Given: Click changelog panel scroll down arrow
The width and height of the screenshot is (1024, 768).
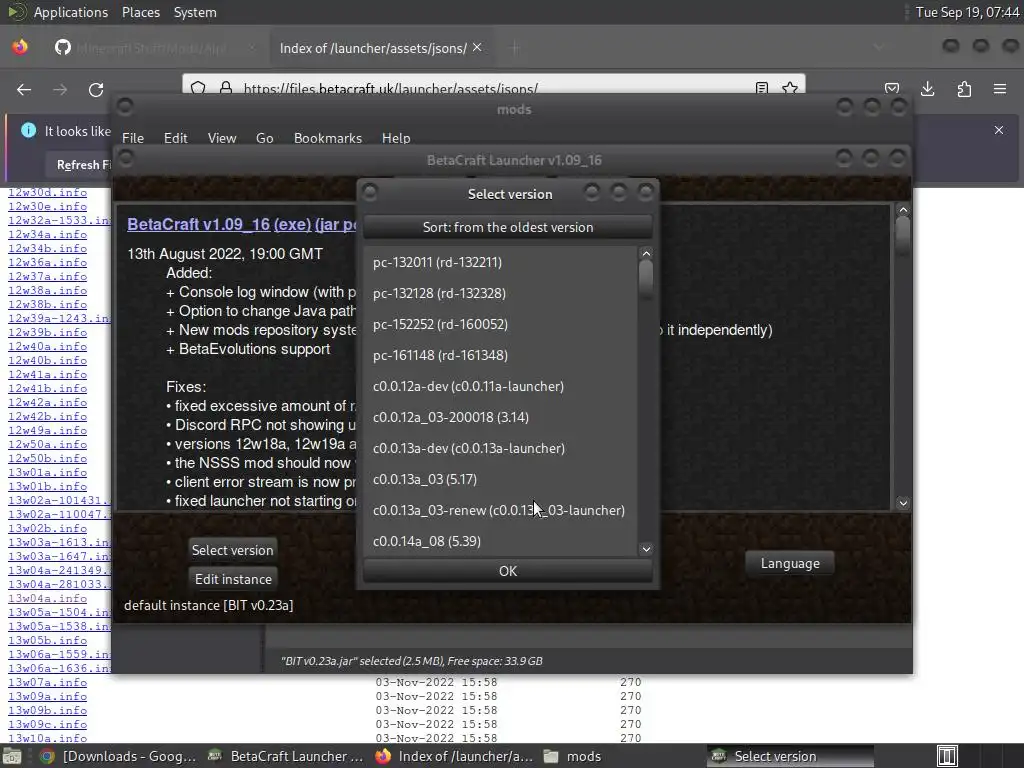Looking at the screenshot, I should pos(903,503).
